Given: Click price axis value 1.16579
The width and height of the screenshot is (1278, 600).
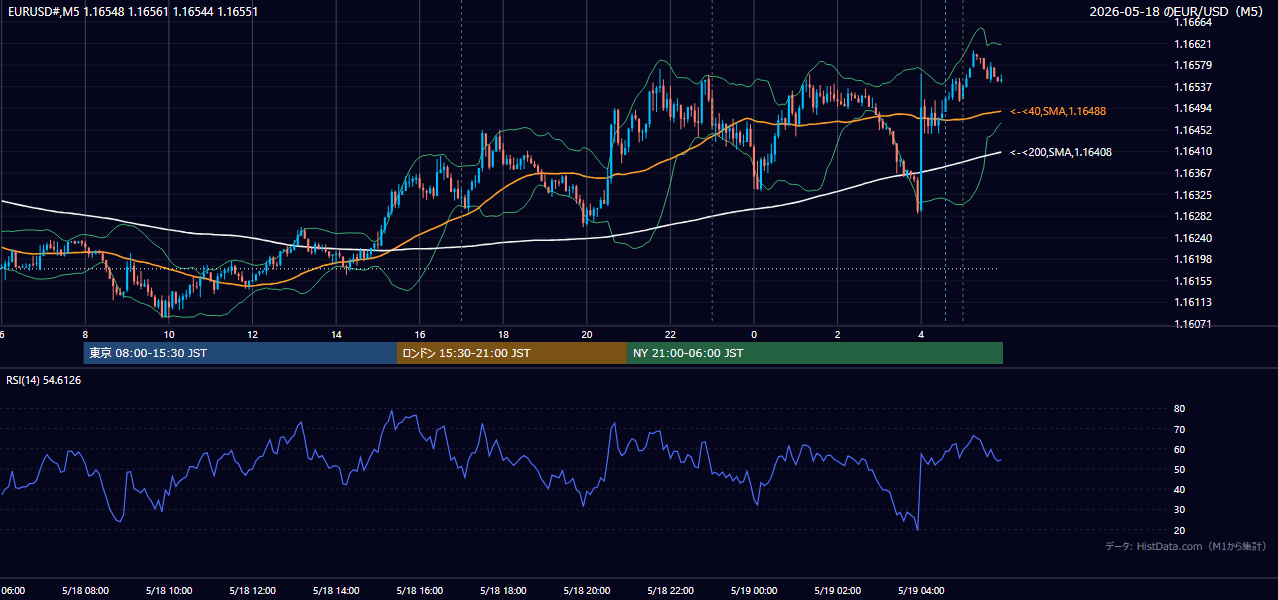Looking at the screenshot, I should (x=1192, y=65).
